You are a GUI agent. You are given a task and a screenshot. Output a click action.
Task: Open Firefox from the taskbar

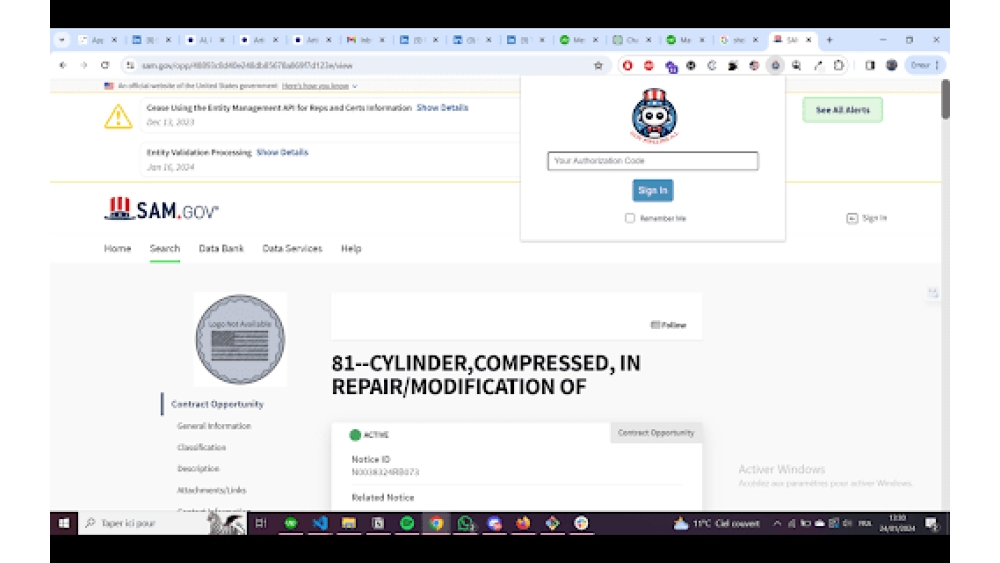523,523
